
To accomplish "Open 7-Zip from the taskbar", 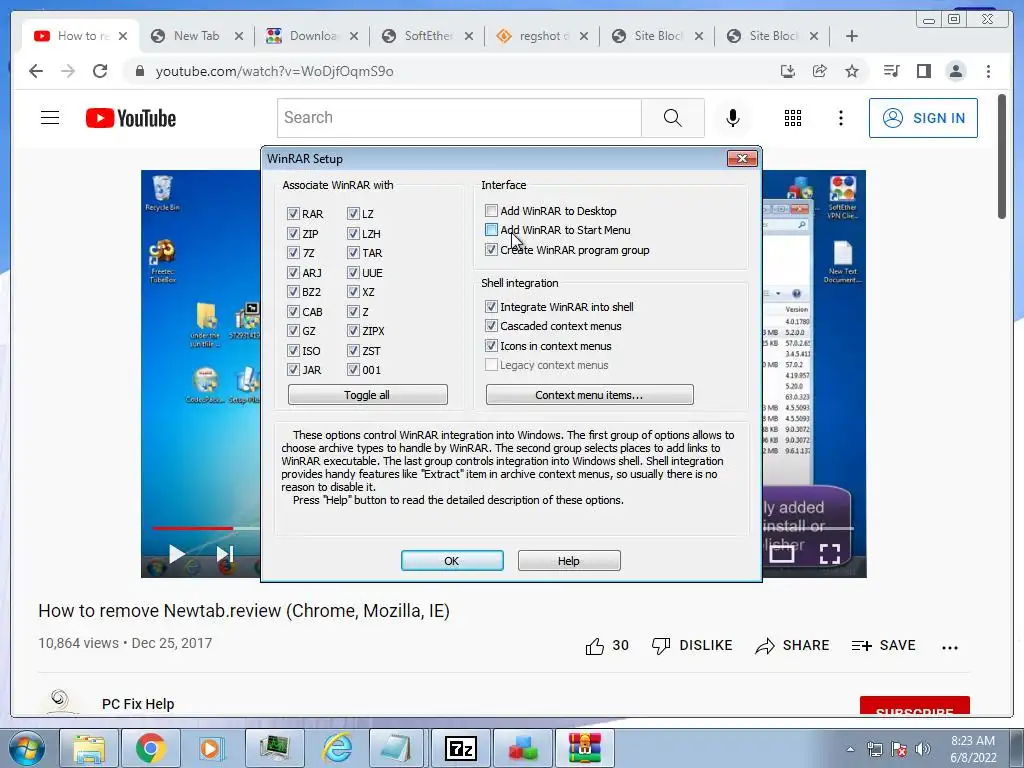I will (x=461, y=748).
